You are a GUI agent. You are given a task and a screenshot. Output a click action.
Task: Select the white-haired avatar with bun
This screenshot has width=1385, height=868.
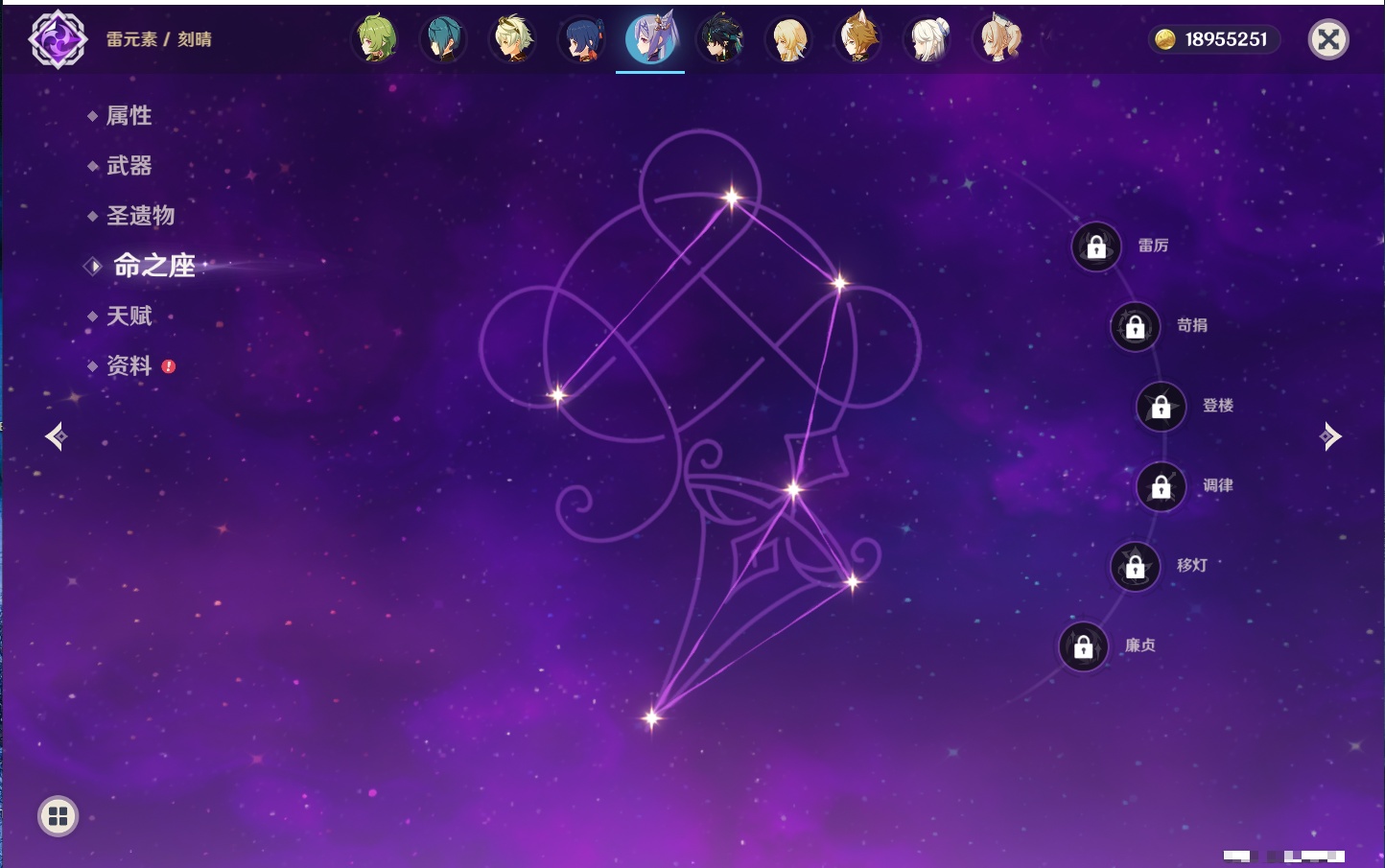point(927,39)
